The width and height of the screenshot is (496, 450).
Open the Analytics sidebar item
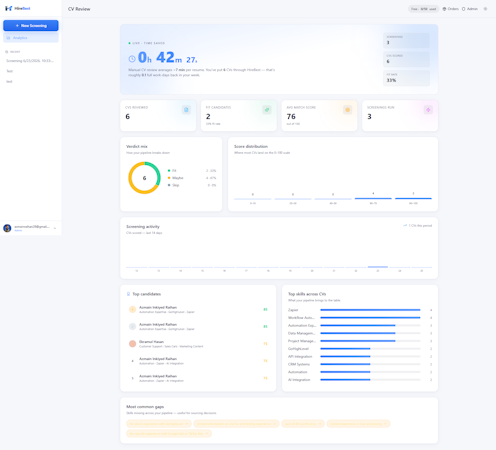31,38
